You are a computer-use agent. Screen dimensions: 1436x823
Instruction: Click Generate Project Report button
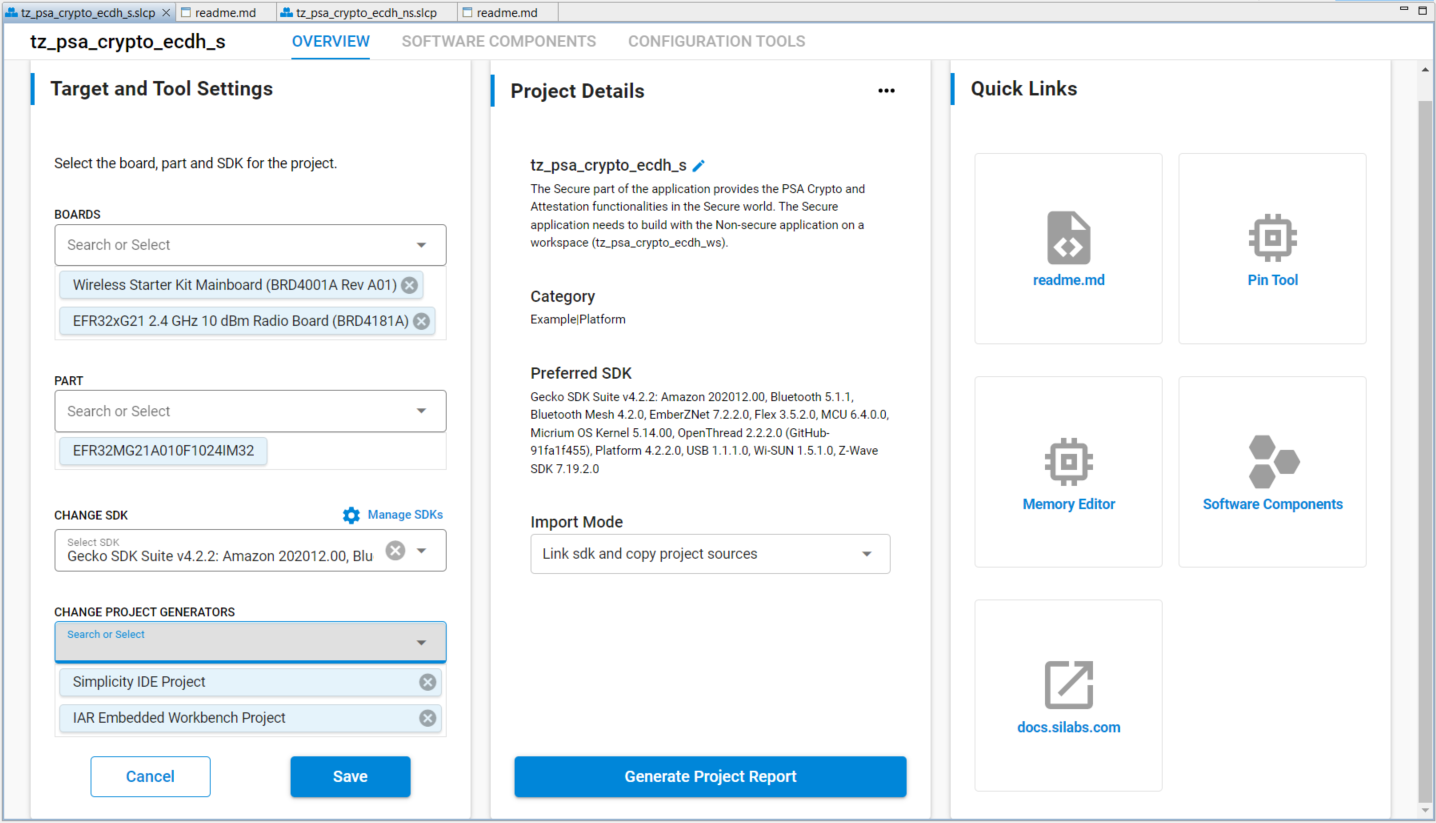click(x=710, y=777)
